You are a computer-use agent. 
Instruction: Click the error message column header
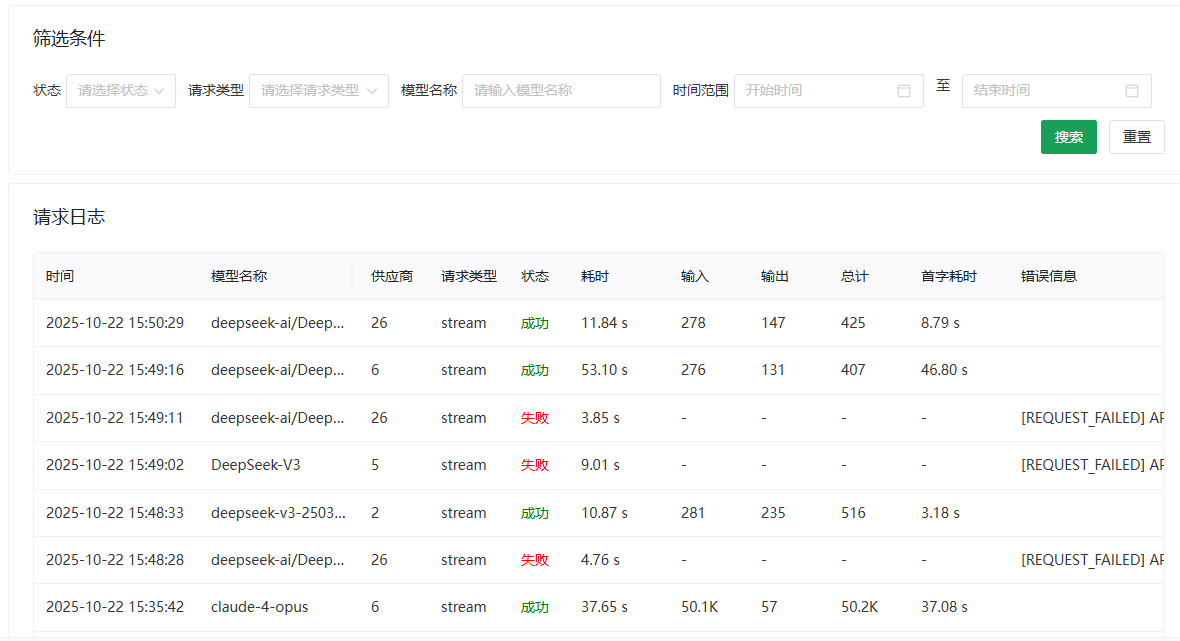1049,276
